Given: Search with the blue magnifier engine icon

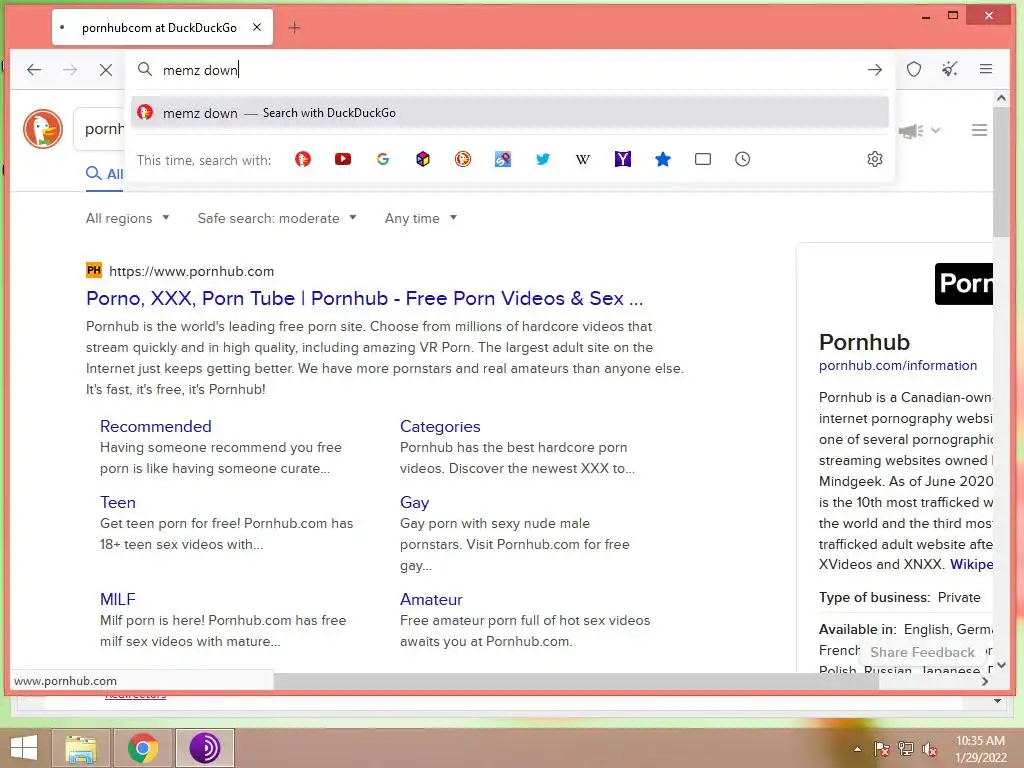Looking at the screenshot, I should point(503,159).
